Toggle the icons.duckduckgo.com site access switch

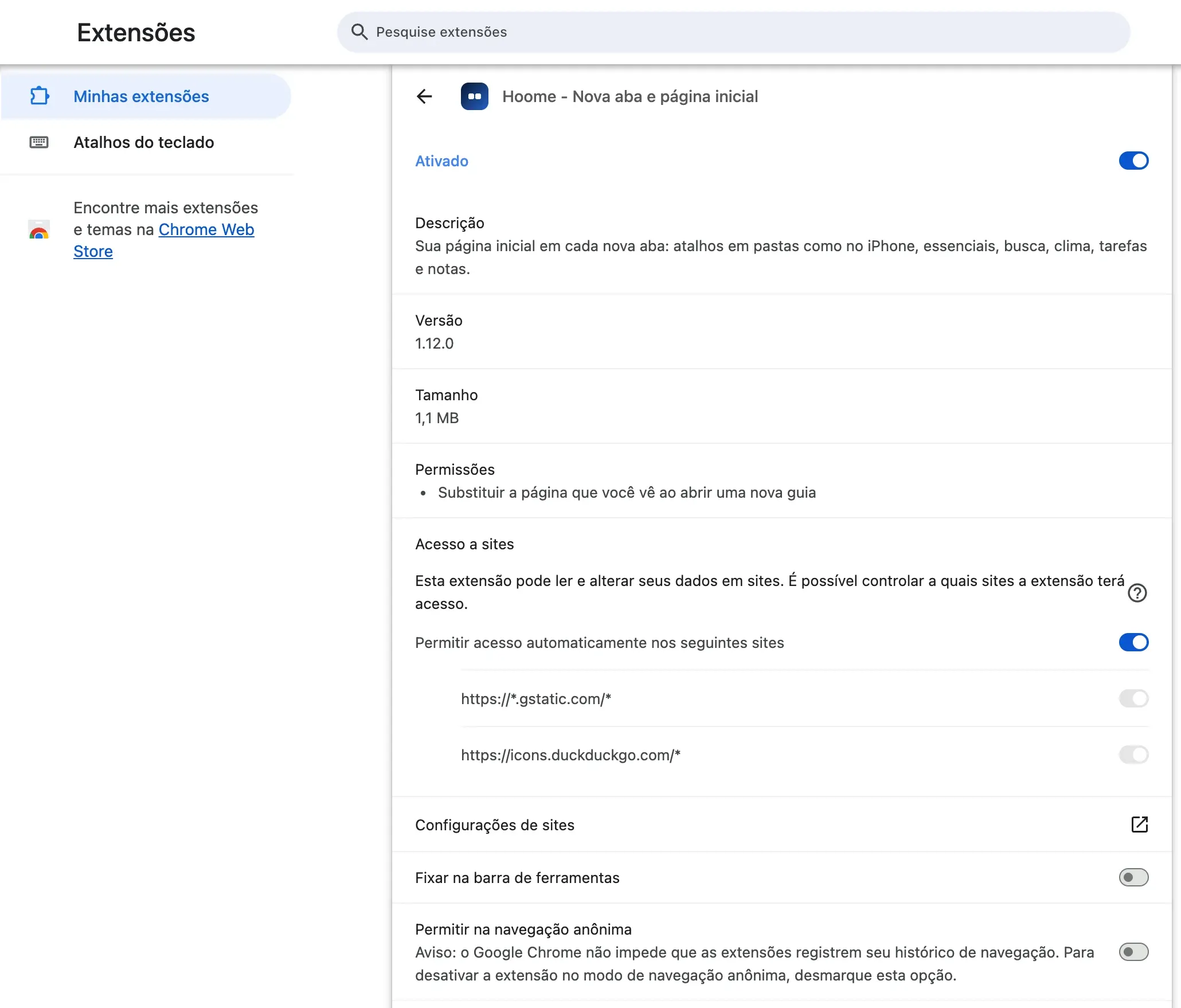[1133, 755]
